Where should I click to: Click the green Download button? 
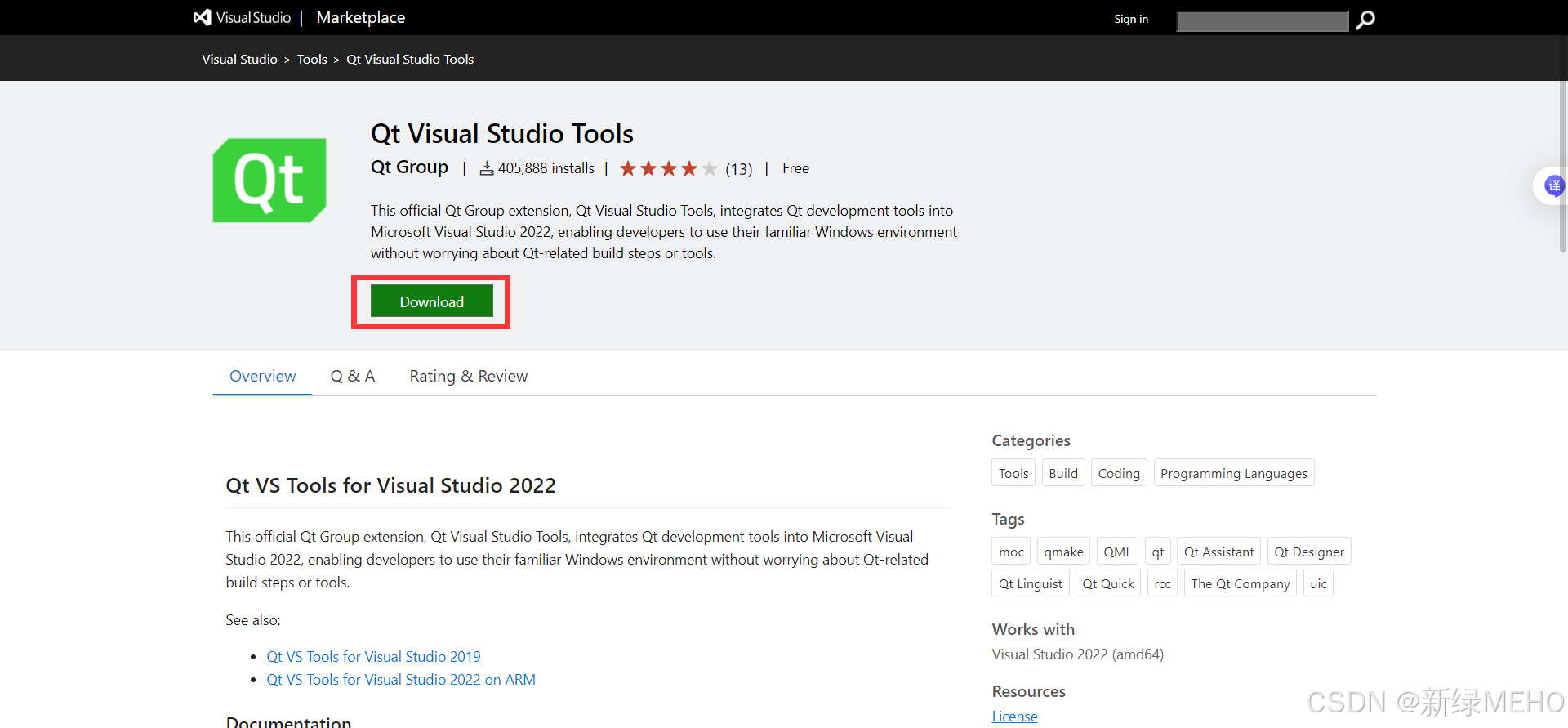pos(431,301)
